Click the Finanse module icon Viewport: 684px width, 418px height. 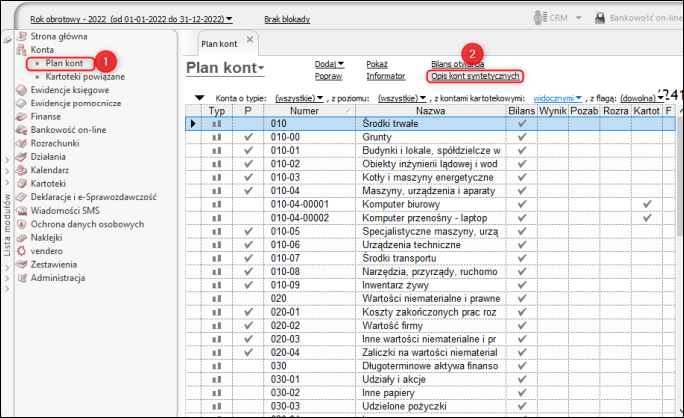21,116
